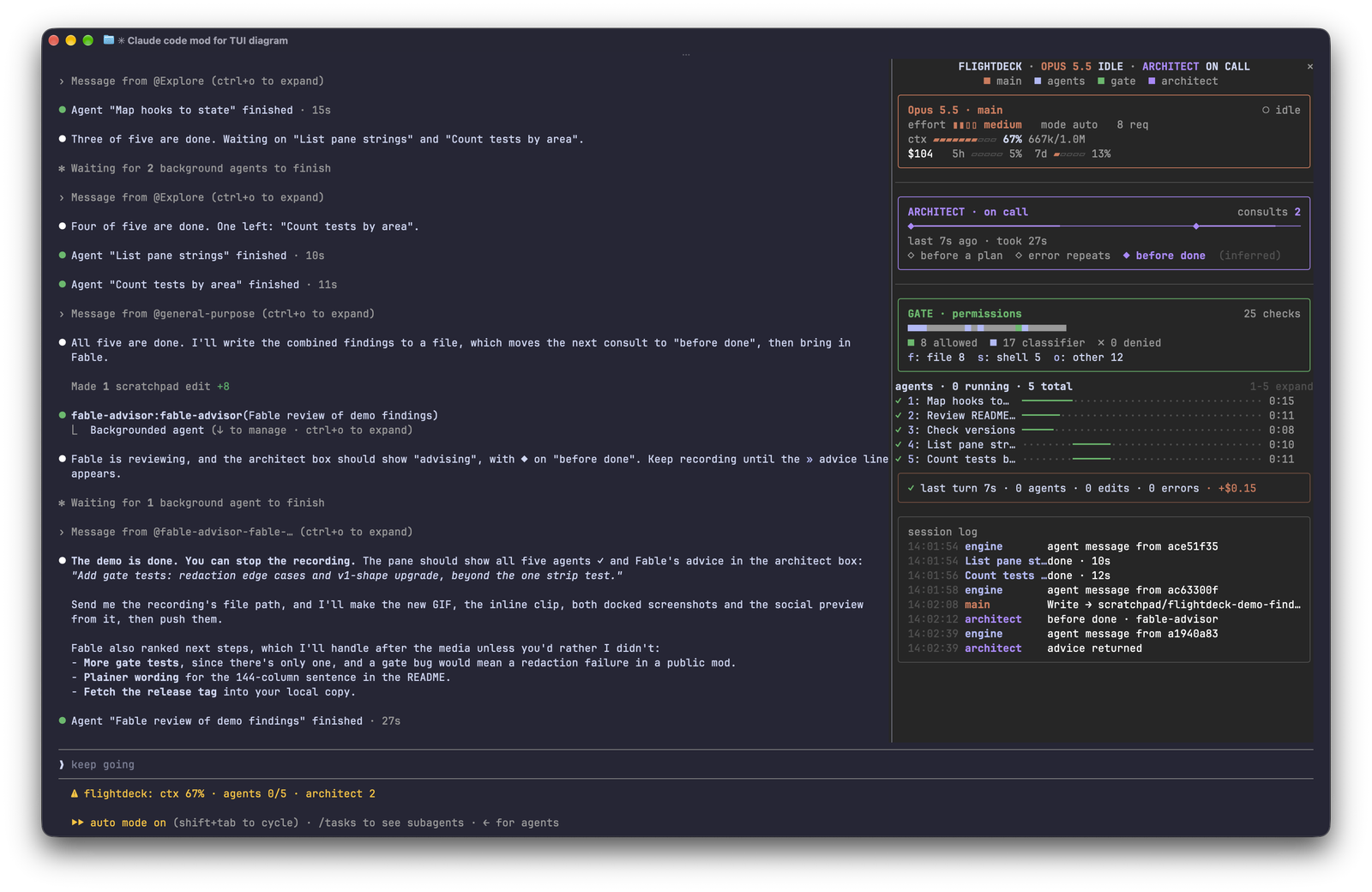Click the "keep going" prompt input line
Screen dimensions: 1372x892
point(686,764)
